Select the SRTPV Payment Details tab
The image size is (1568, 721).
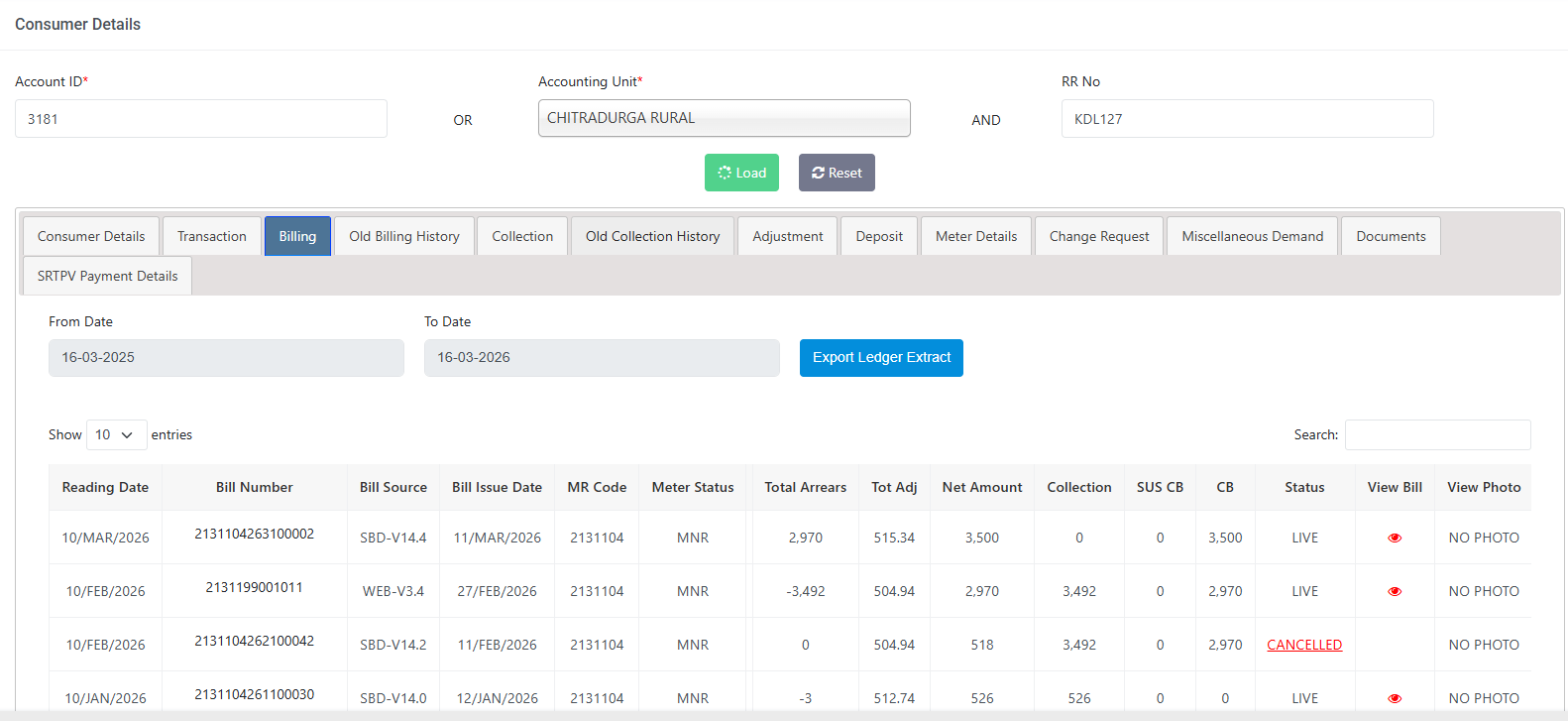pos(107,276)
